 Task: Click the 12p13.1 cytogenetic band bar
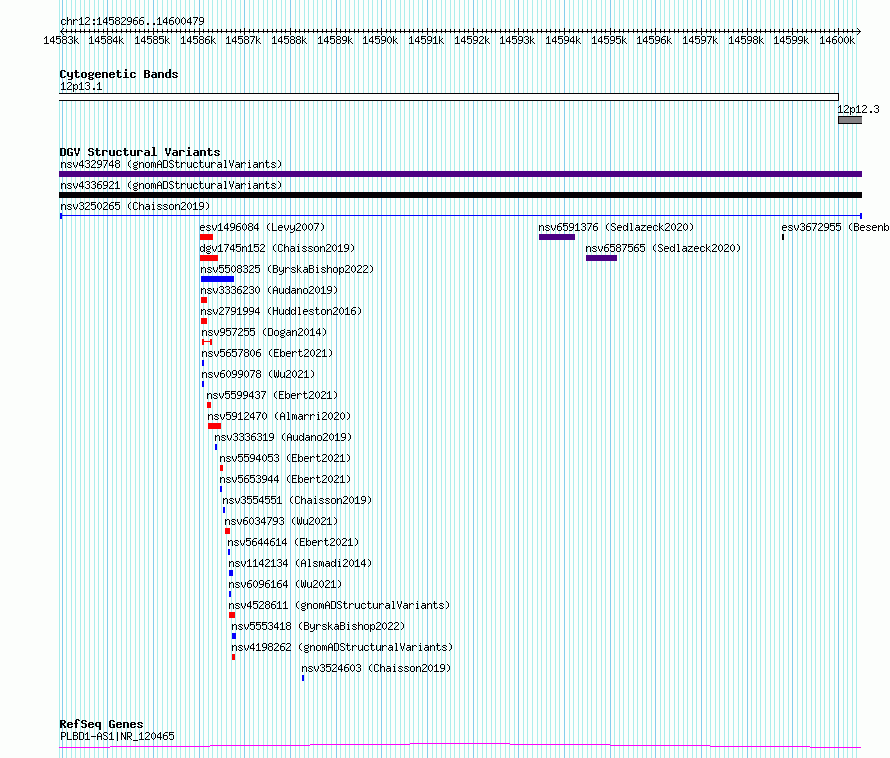(449, 97)
